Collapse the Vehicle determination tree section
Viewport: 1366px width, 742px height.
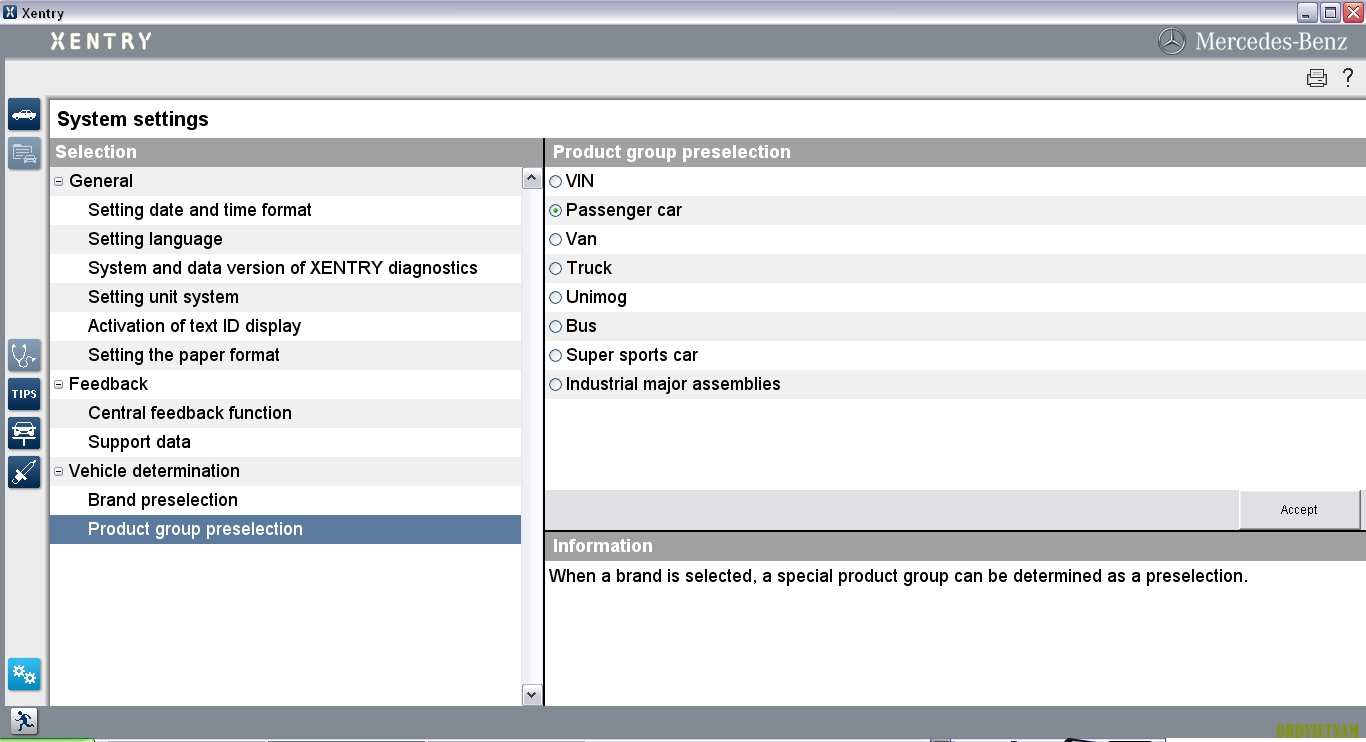coord(58,472)
